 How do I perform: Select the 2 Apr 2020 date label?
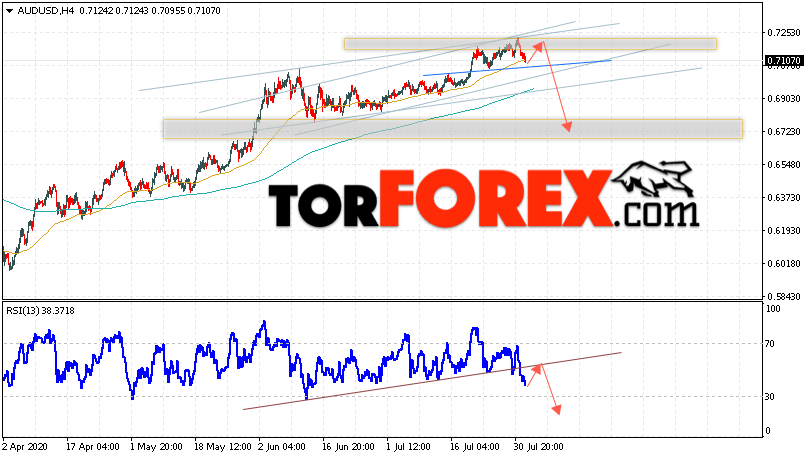tap(25, 447)
